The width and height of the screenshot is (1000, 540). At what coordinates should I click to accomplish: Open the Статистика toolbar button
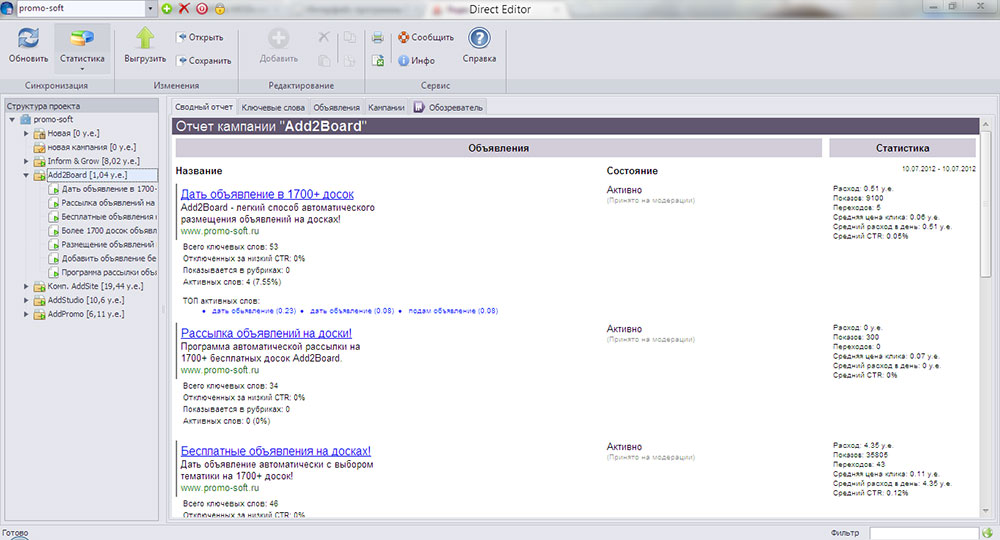click(82, 48)
